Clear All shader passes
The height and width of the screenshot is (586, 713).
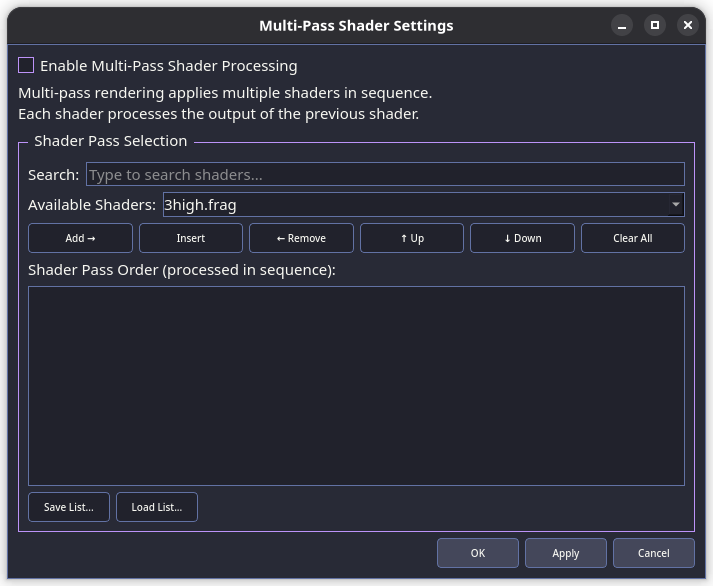633,238
